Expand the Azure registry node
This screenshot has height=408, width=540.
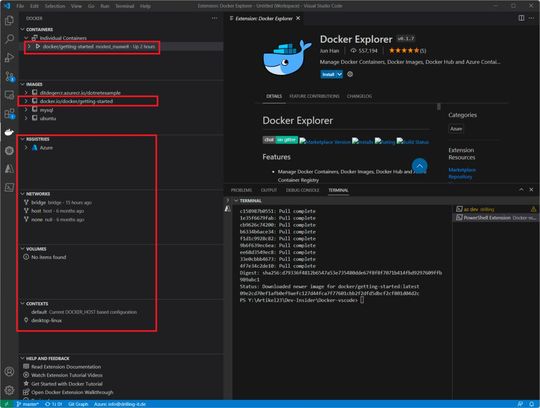coord(26,148)
